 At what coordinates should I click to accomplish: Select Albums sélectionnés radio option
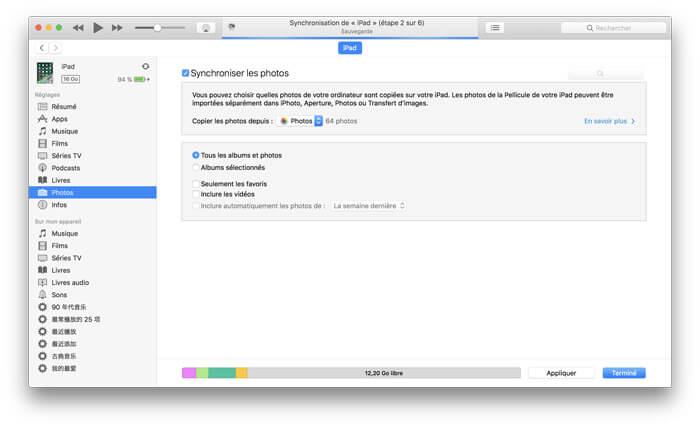(196, 167)
